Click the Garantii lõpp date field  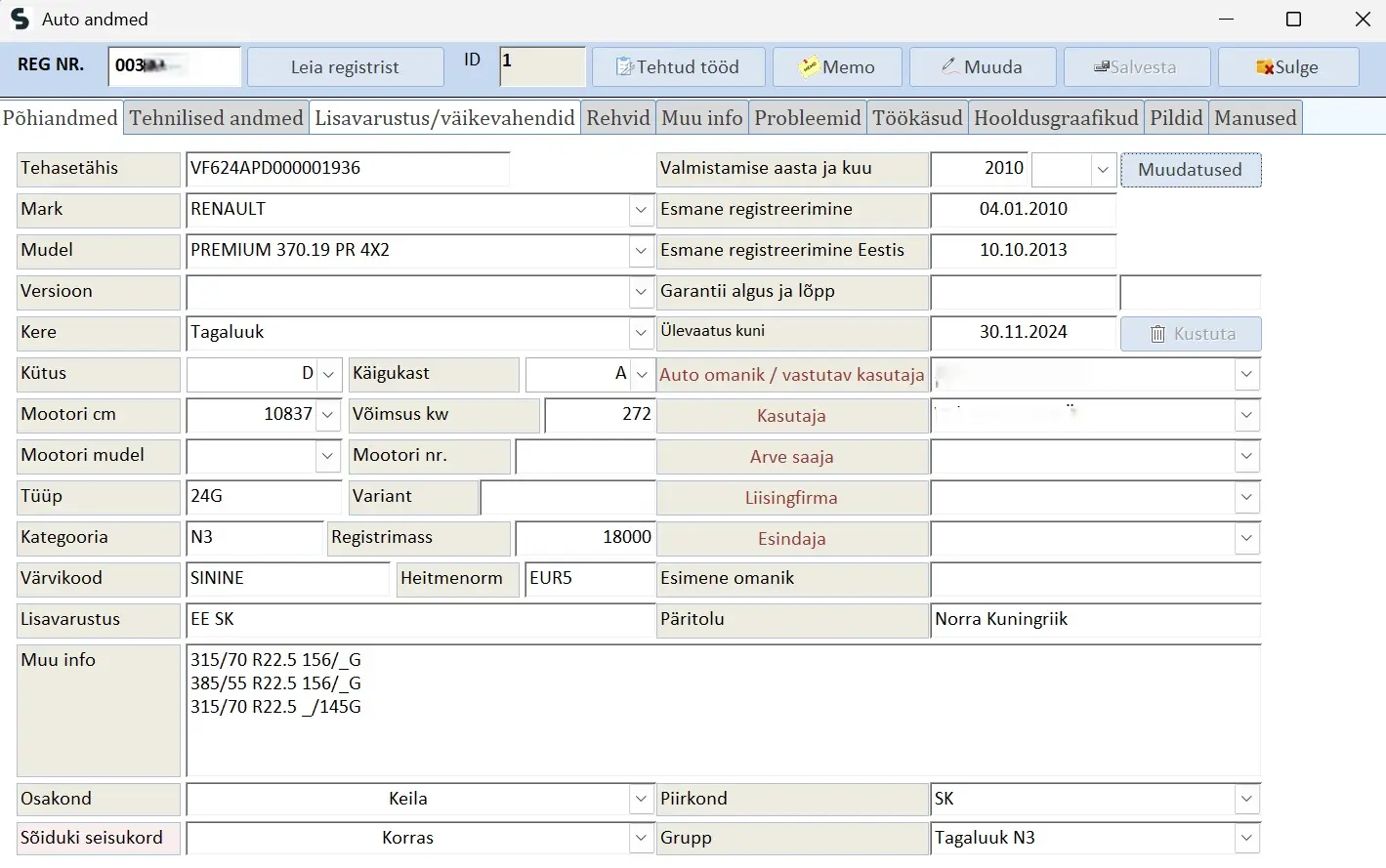pyautogui.click(x=1191, y=292)
